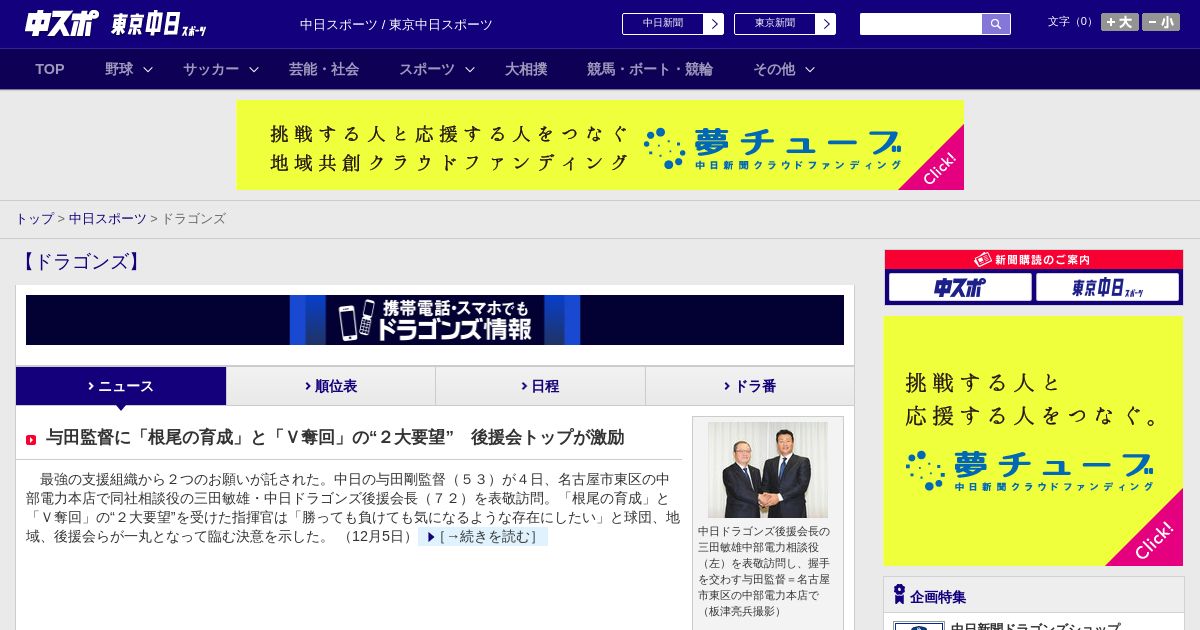Open 競馬・ボート・競輪 in navigation
This screenshot has width=1200, height=630.
click(x=650, y=69)
